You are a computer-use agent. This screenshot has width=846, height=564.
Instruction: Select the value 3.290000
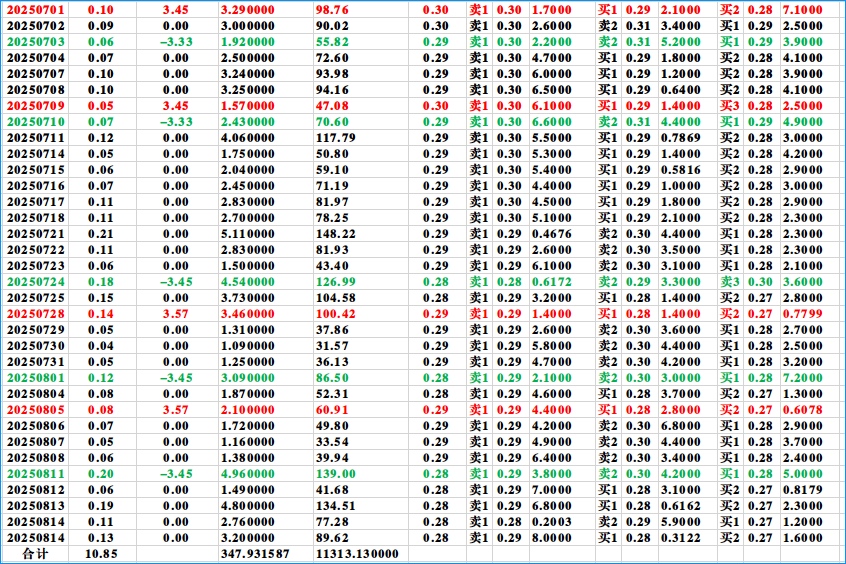click(x=248, y=10)
